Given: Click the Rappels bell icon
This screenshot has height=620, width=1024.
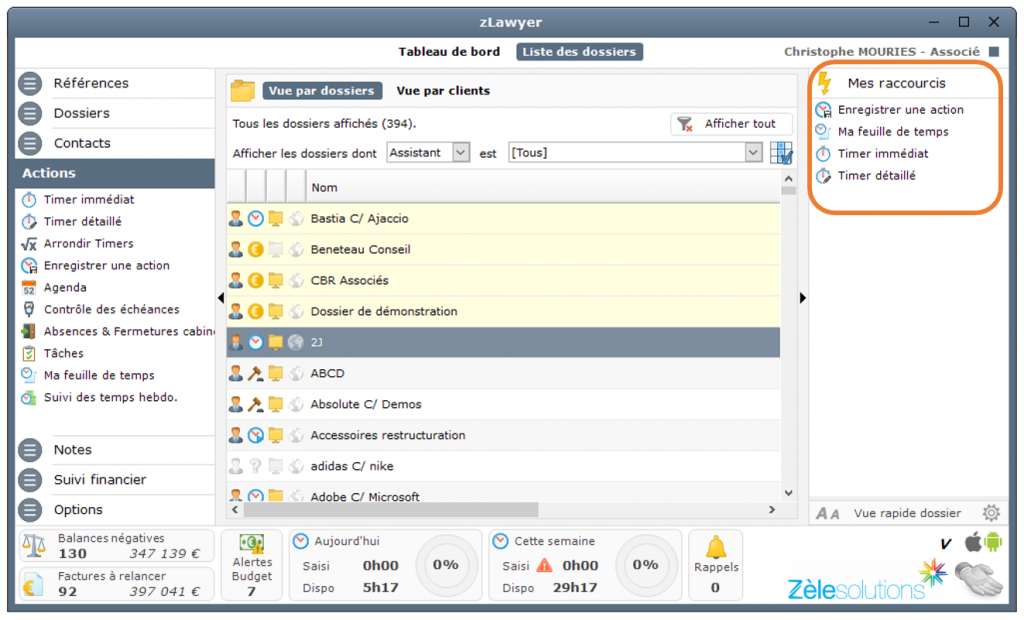Looking at the screenshot, I should click(715, 547).
